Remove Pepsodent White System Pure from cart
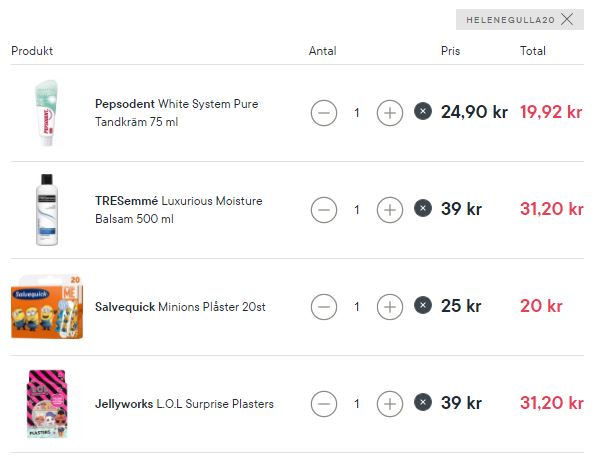The image size is (595, 459). pos(423,112)
